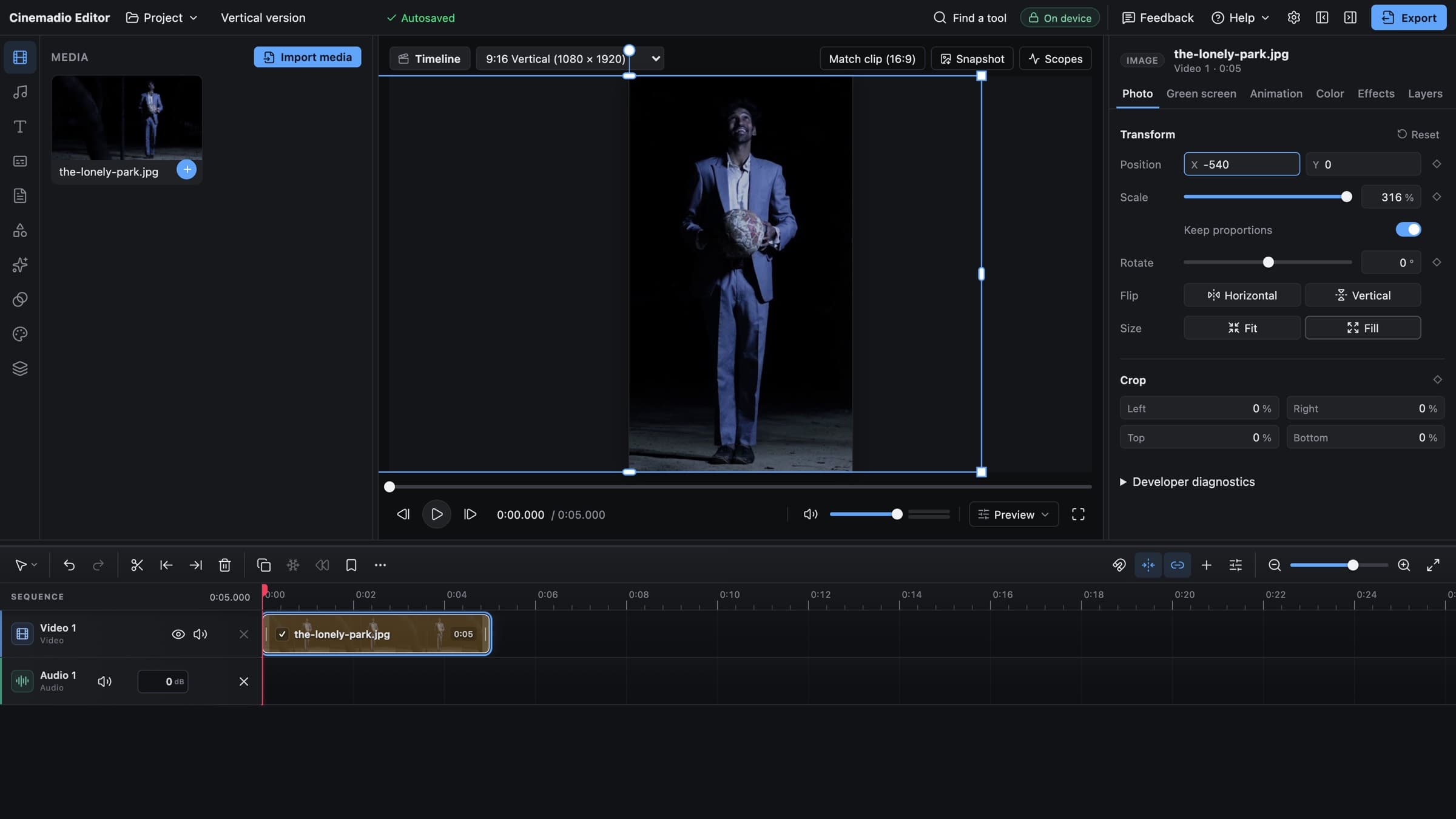Trim clip start to playhead
This screenshot has height=819, width=1456.
pyautogui.click(x=166, y=565)
